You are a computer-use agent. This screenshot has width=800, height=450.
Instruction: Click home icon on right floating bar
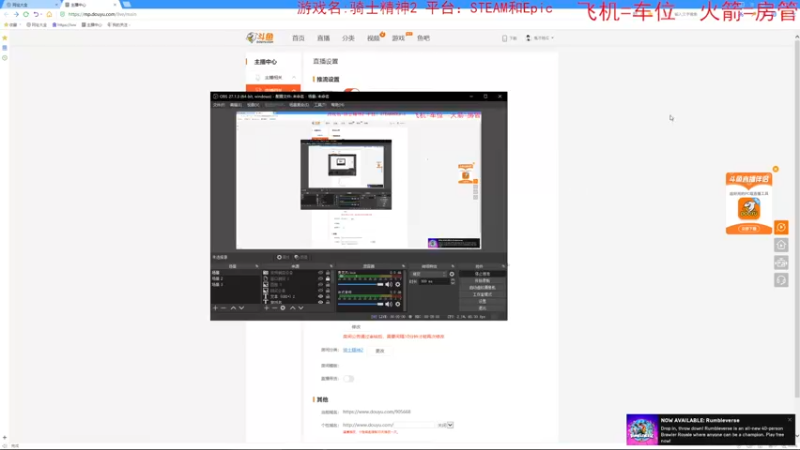(x=781, y=245)
